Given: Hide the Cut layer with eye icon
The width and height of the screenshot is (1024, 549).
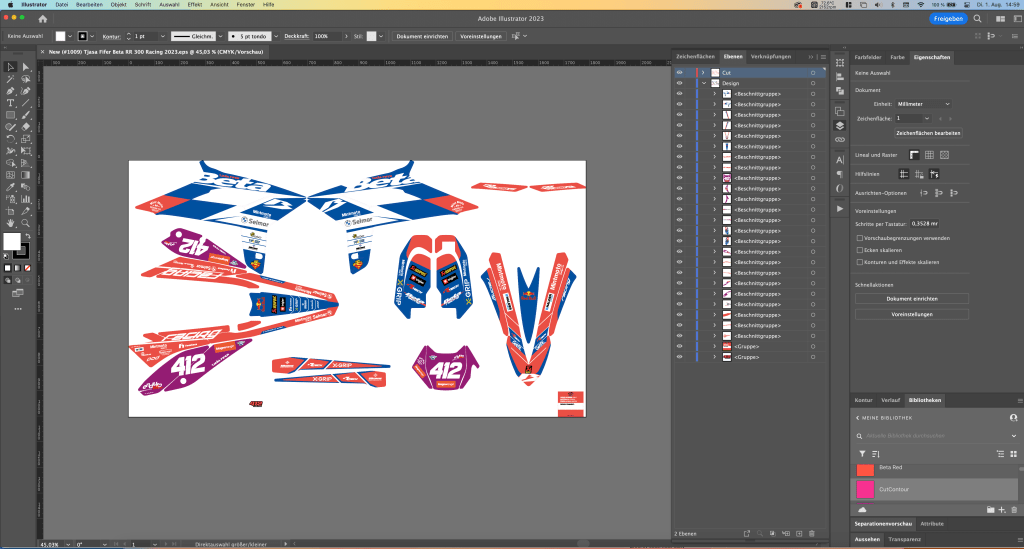Looking at the screenshot, I should [679, 73].
